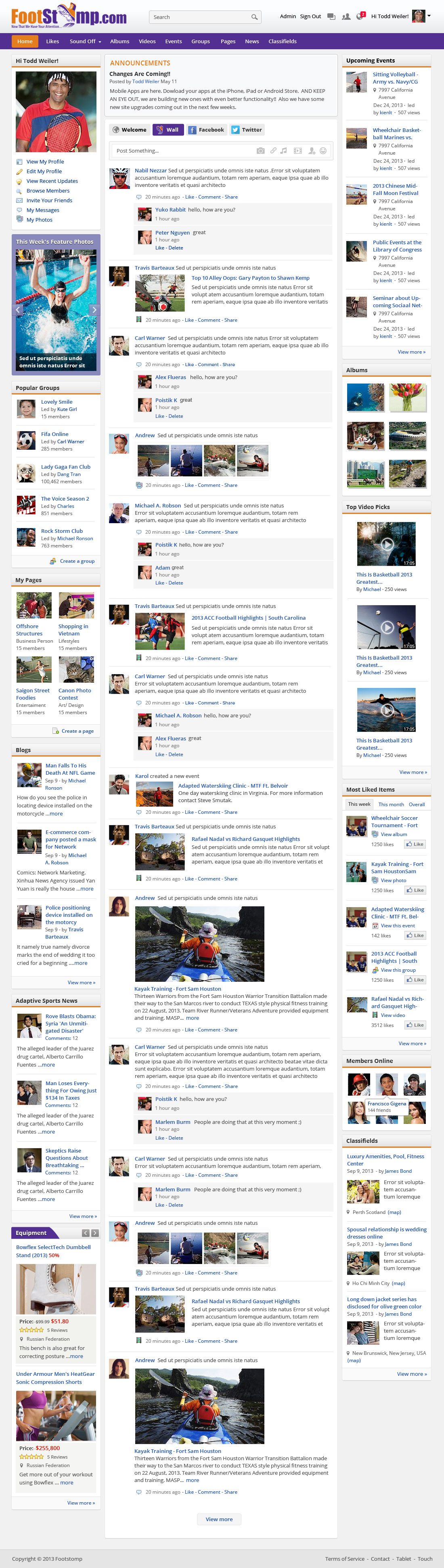Select the Wall tab
The image size is (444, 1568).
click(168, 130)
